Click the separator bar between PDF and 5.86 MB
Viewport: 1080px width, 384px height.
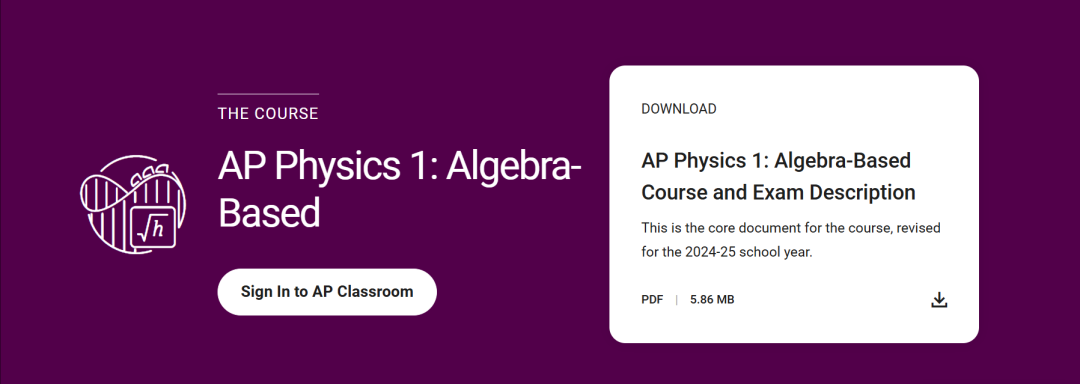pyautogui.click(x=676, y=300)
